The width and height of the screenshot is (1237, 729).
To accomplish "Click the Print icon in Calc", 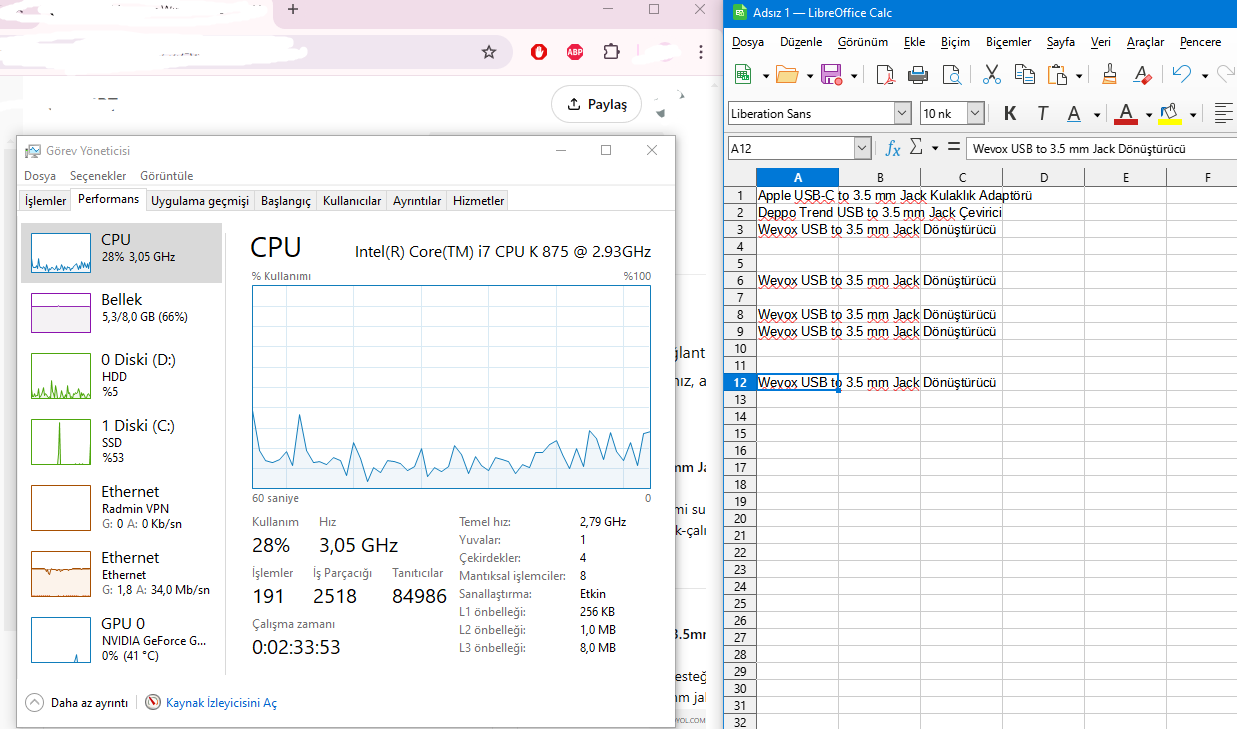I will [918, 74].
